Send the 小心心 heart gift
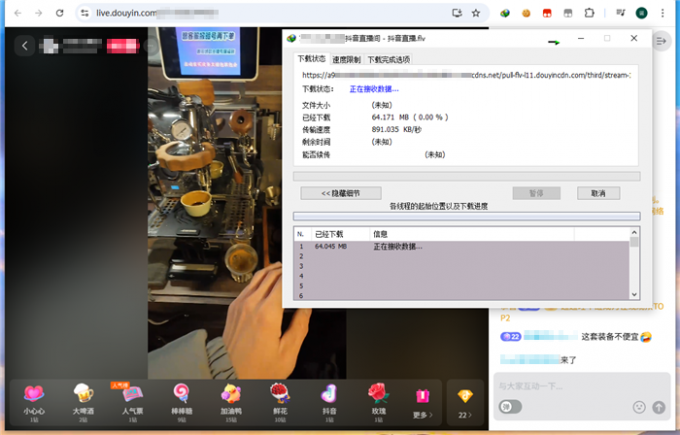Screen dimensions: 680x435 click(x=34, y=402)
